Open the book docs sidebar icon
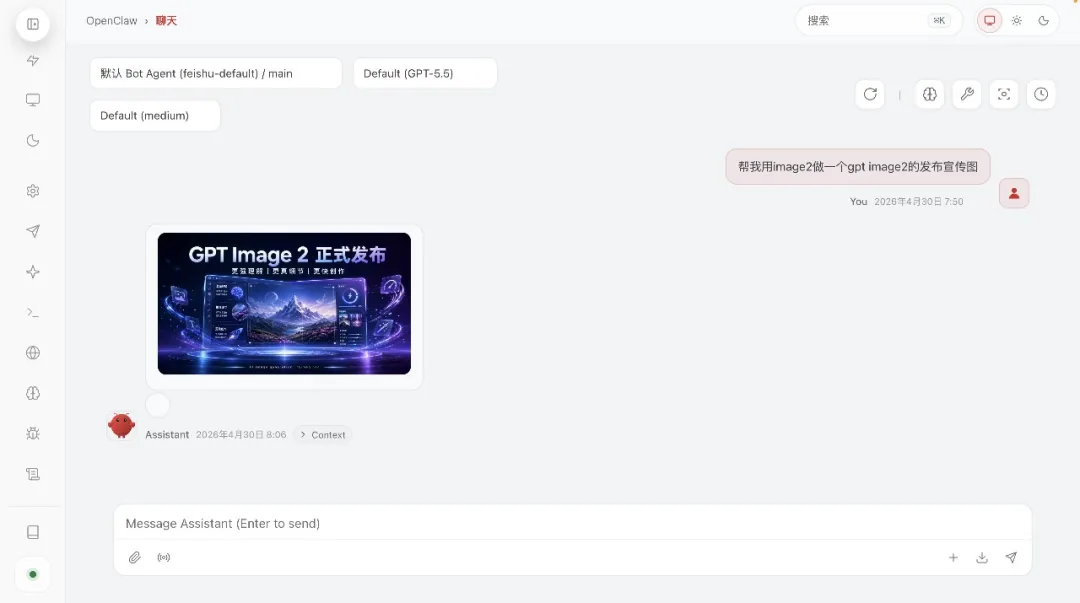Screen dimensions: 1080x603 click(x=32, y=532)
